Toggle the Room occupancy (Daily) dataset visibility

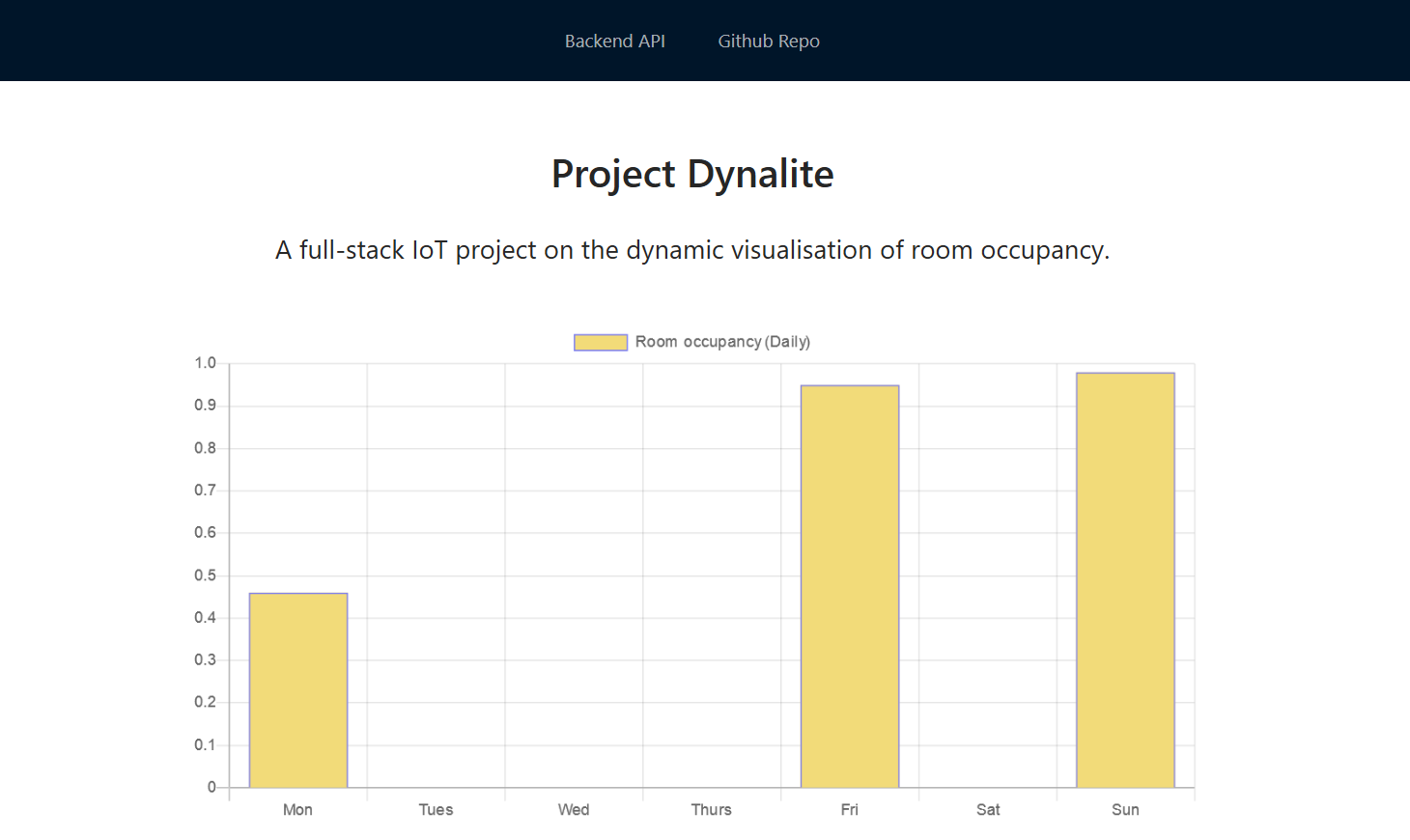click(x=691, y=342)
